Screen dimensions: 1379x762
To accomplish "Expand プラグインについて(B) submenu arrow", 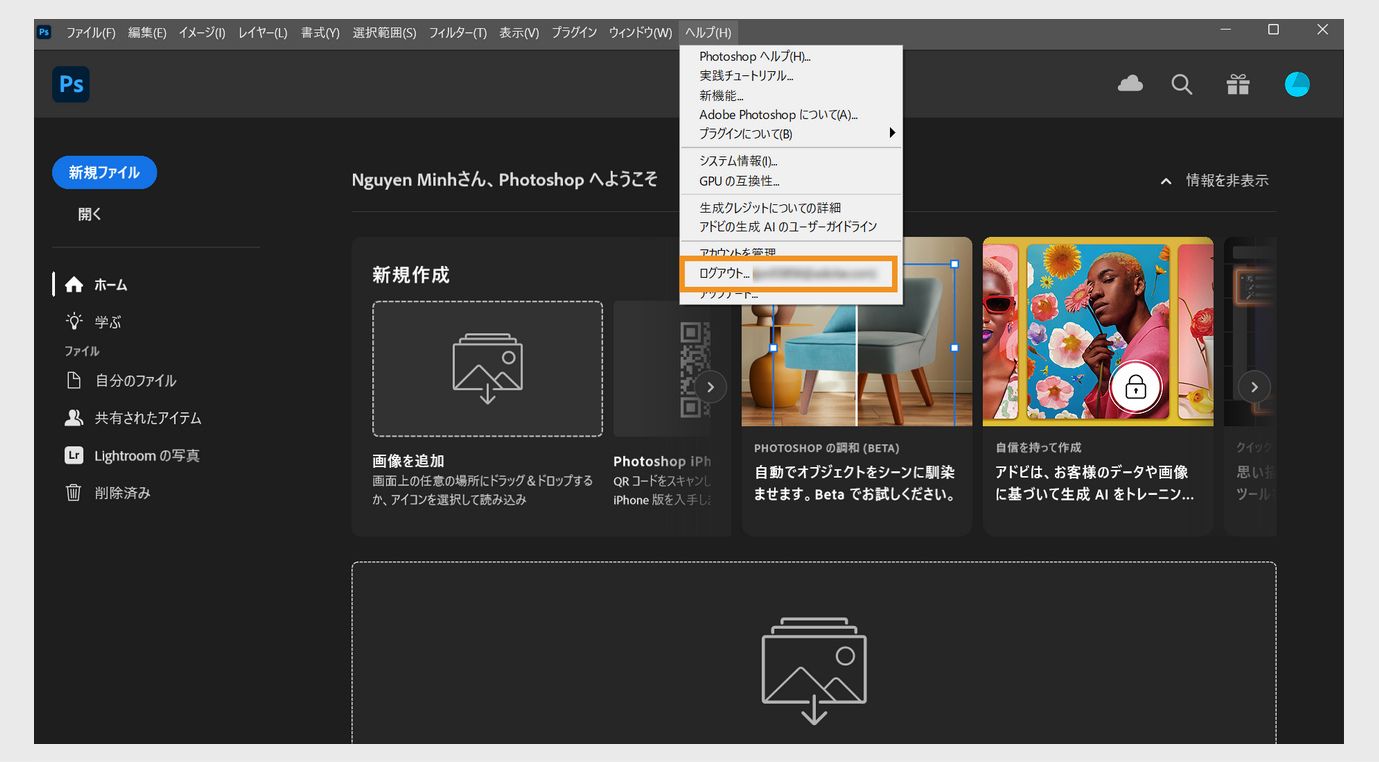I will 892,133.
